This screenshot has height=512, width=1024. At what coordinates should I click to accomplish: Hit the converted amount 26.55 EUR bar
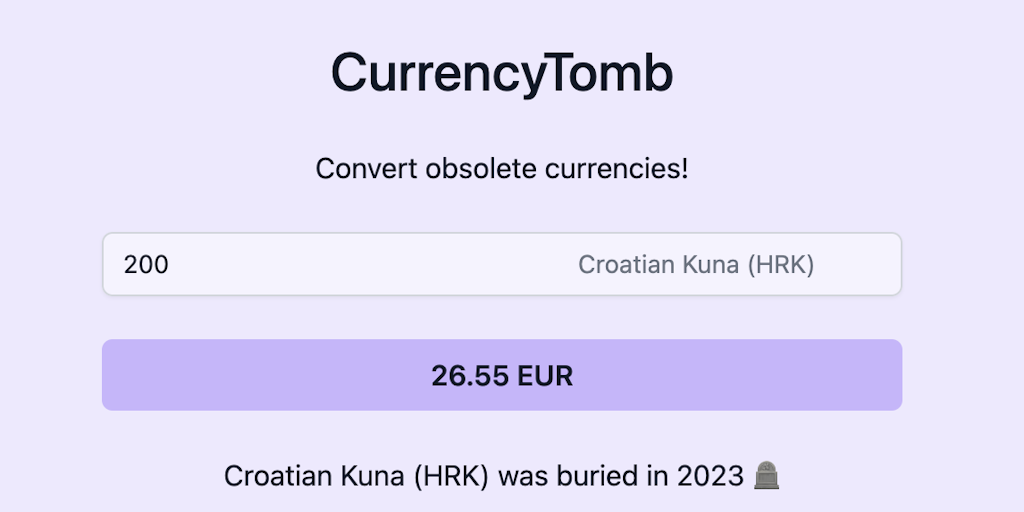502,375
